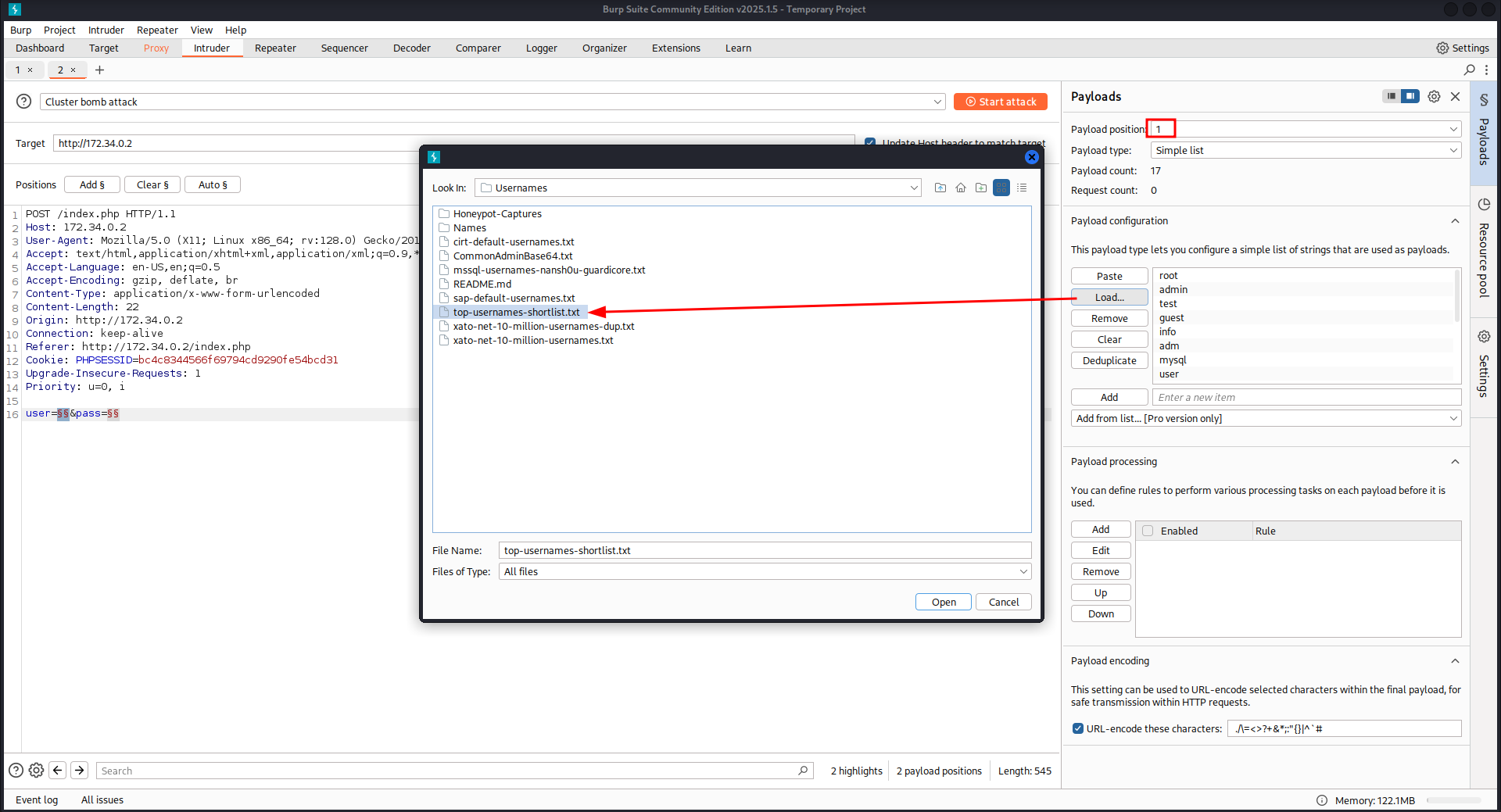Click Deduplicate payload list button
The width and height of the screenshot is (1501, 812).
[x=1109, y=360]
